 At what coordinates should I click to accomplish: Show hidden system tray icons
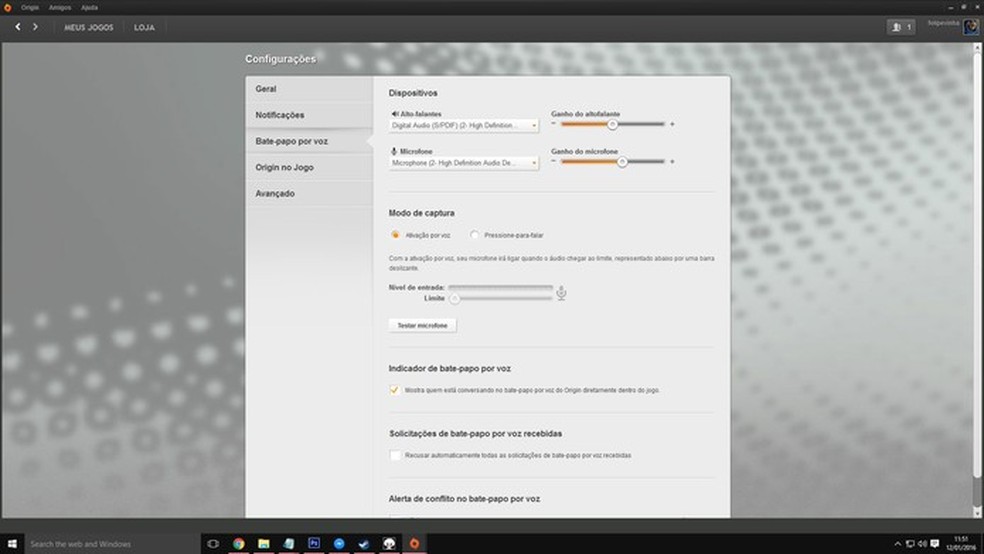(897, 544)
